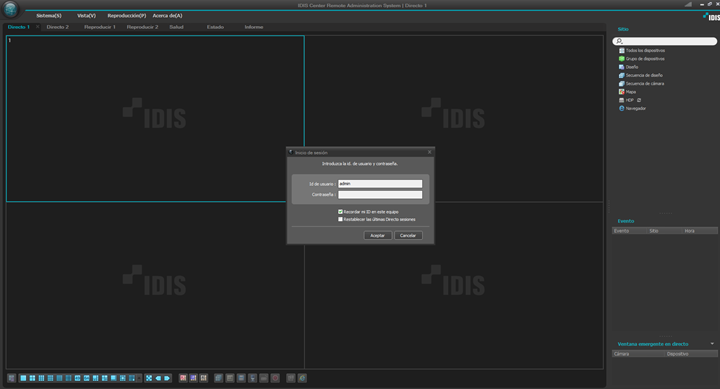Open the Reproducción(P) menu

[127, 16]
